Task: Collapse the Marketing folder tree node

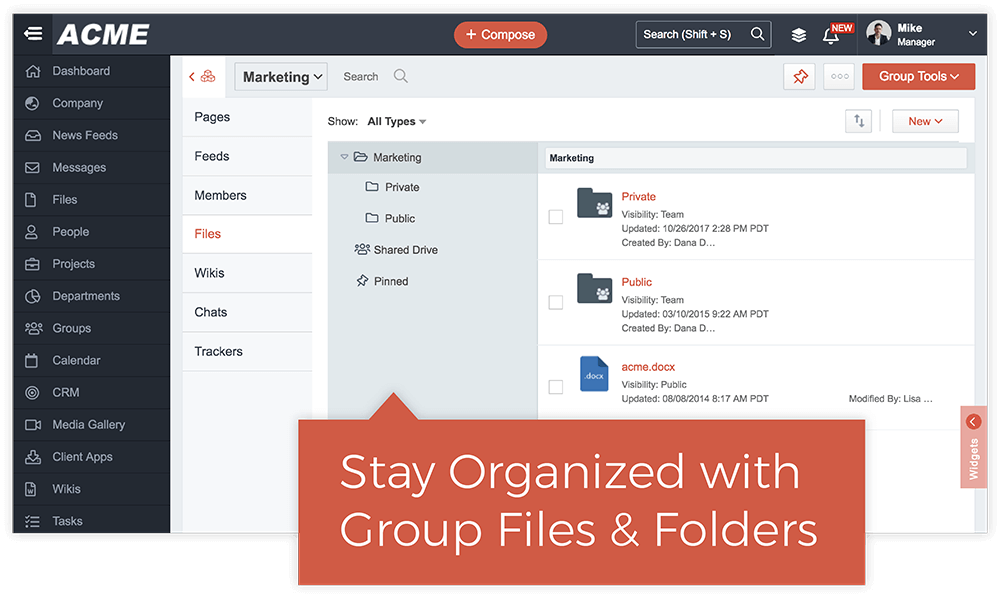Action: click(x=345, y=157)
